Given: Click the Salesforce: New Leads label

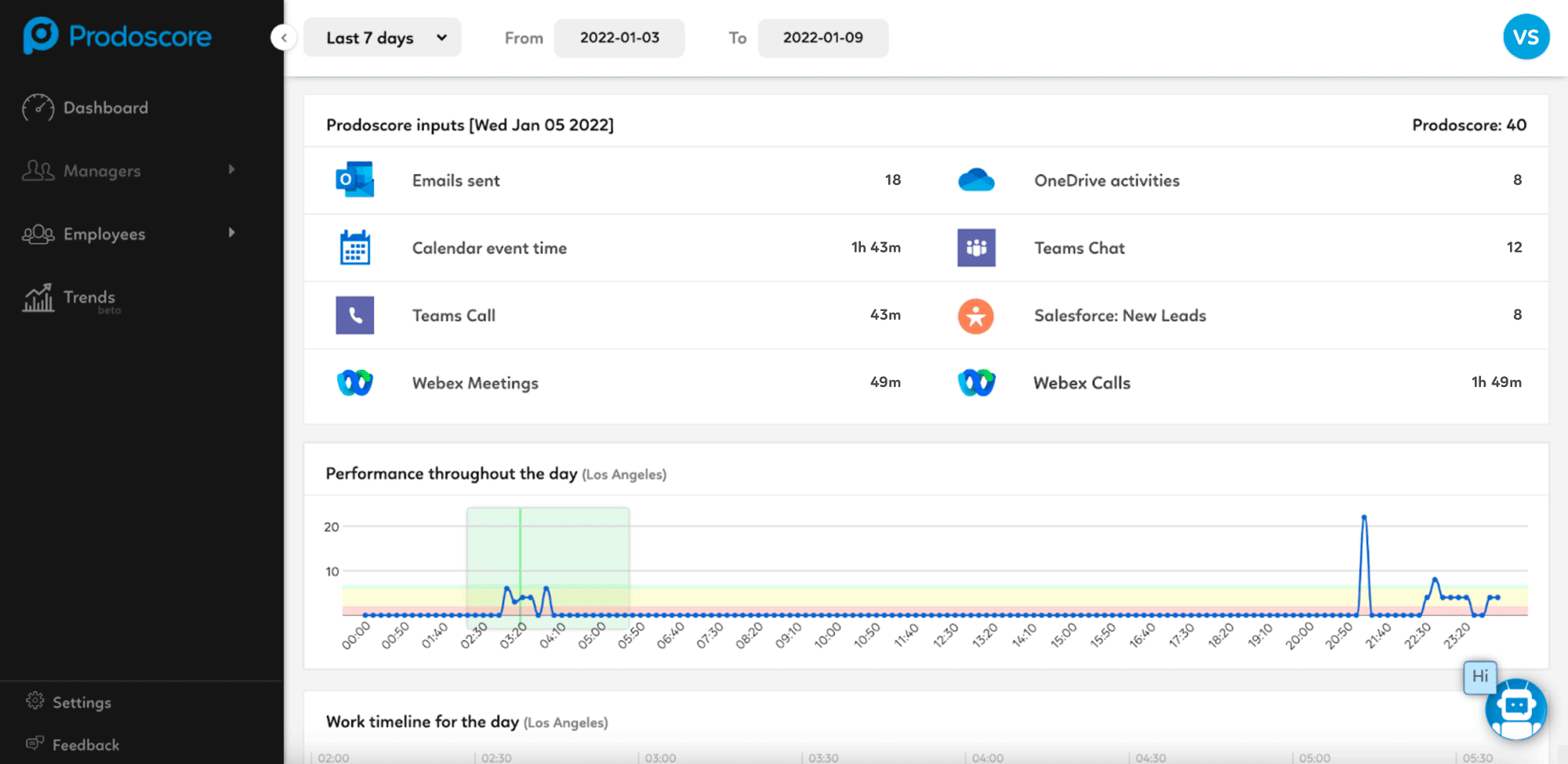Looking at the screenshot, I should pos(1120,315).
